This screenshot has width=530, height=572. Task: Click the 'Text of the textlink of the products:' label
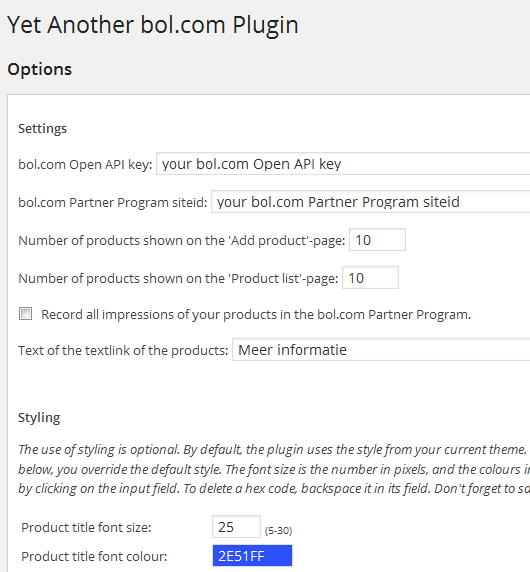123,351
